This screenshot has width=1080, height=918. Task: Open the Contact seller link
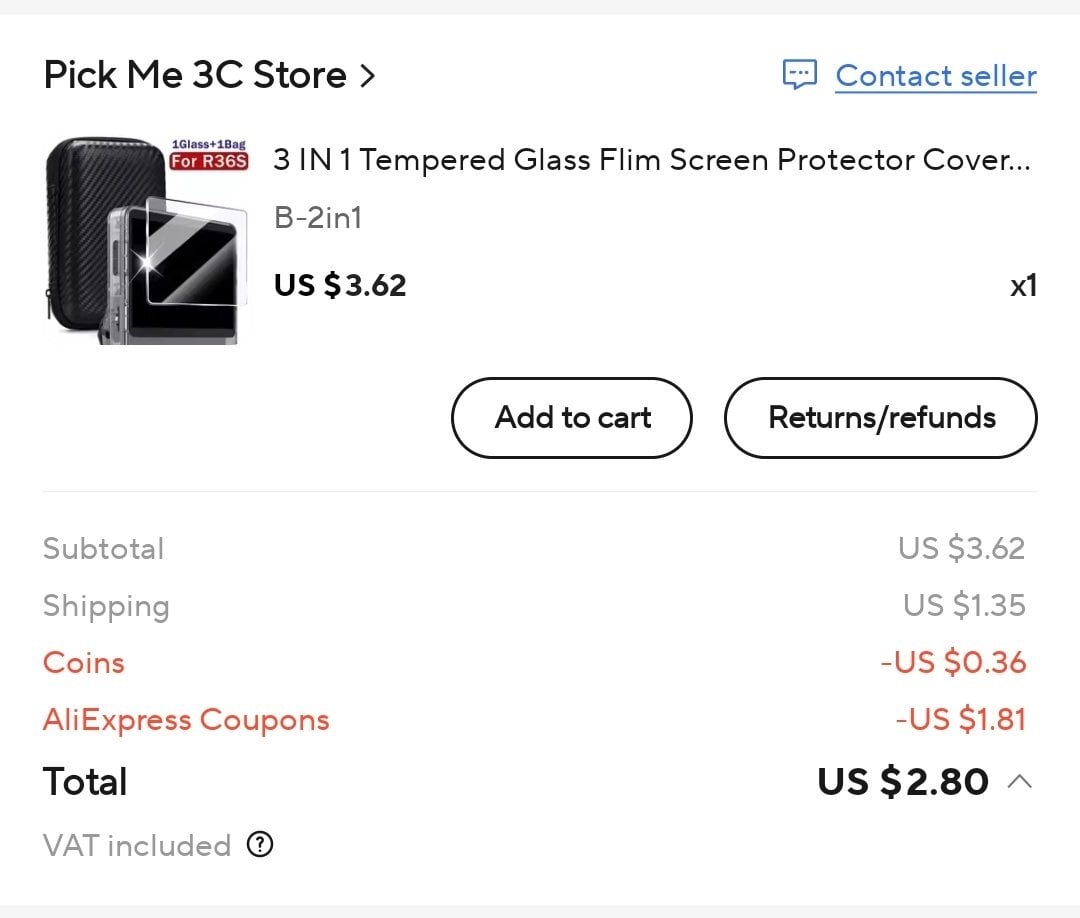coord(936,76)
